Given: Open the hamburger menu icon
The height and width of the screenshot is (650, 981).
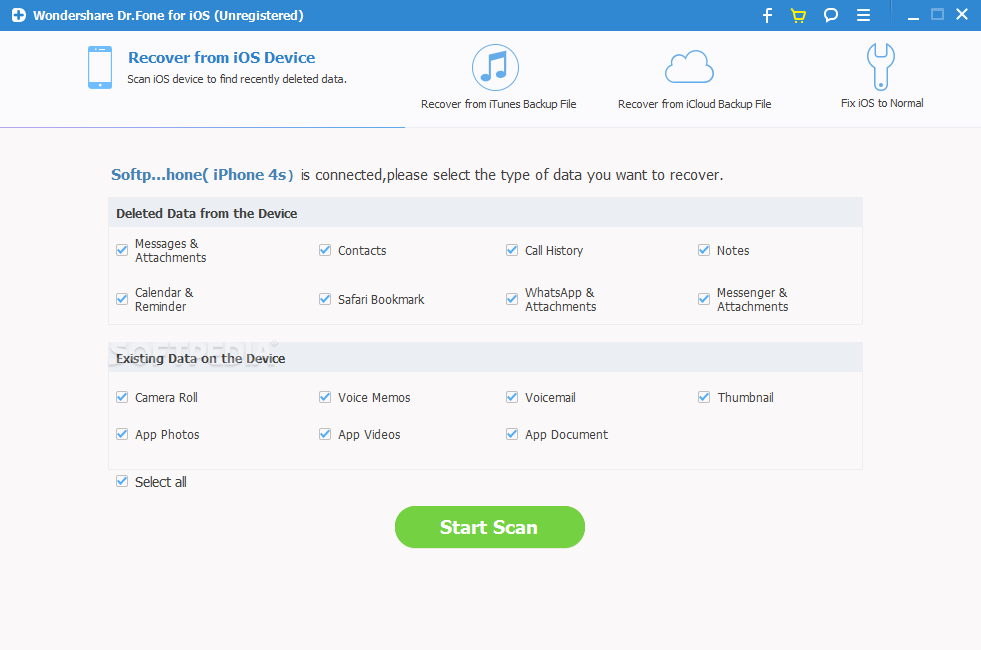Looking at the screenshot, I should [863, 15].
